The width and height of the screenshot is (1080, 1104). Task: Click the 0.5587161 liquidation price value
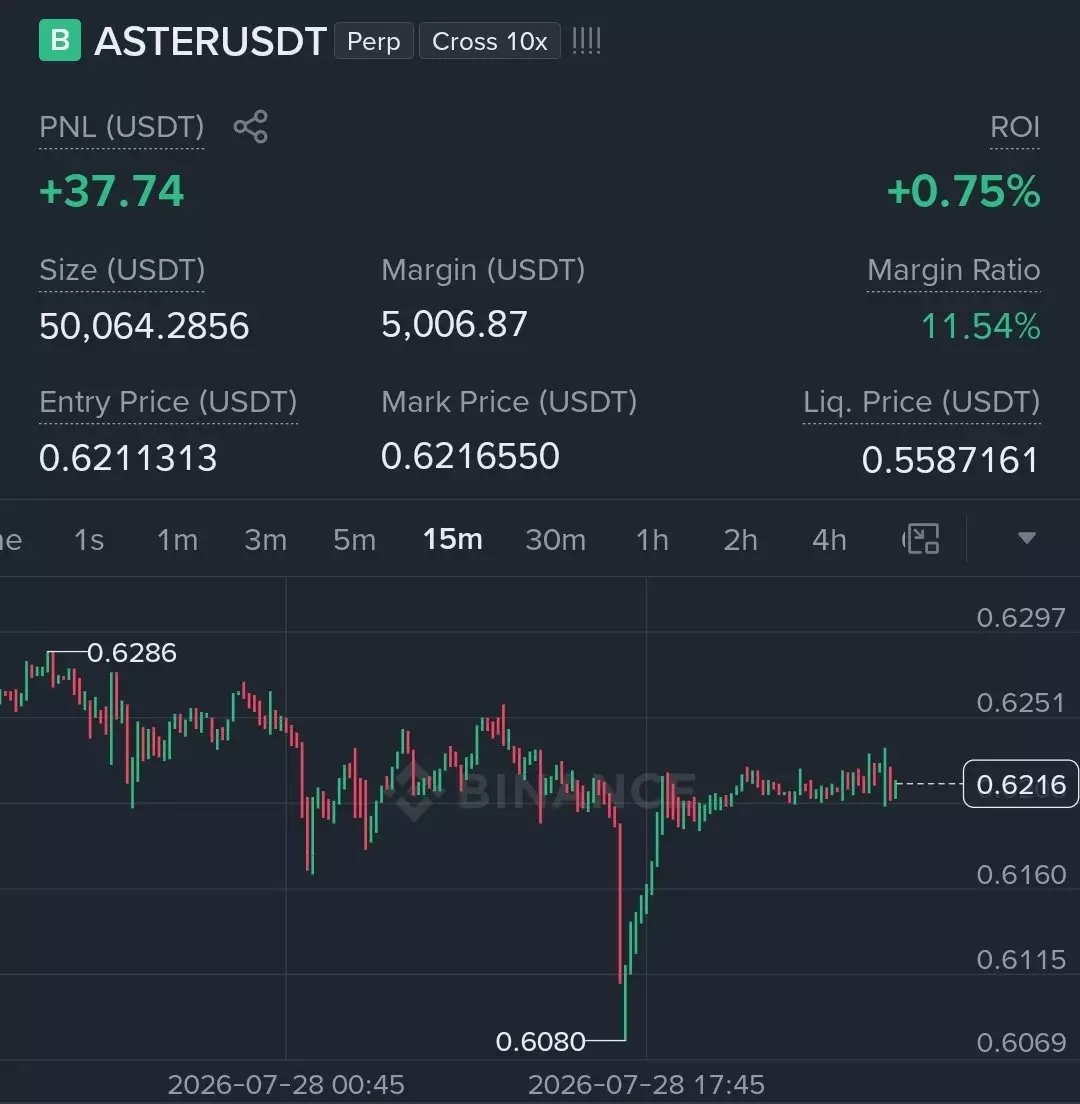950,460
